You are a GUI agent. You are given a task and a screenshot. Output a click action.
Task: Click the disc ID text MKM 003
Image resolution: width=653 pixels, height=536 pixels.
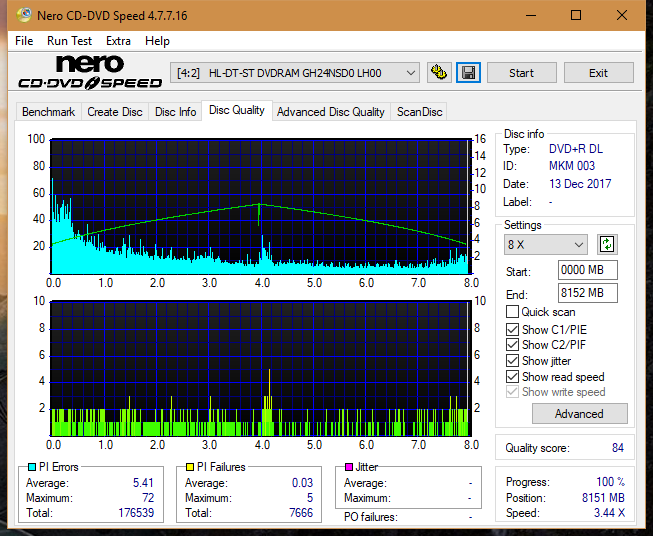click(572, 166)
